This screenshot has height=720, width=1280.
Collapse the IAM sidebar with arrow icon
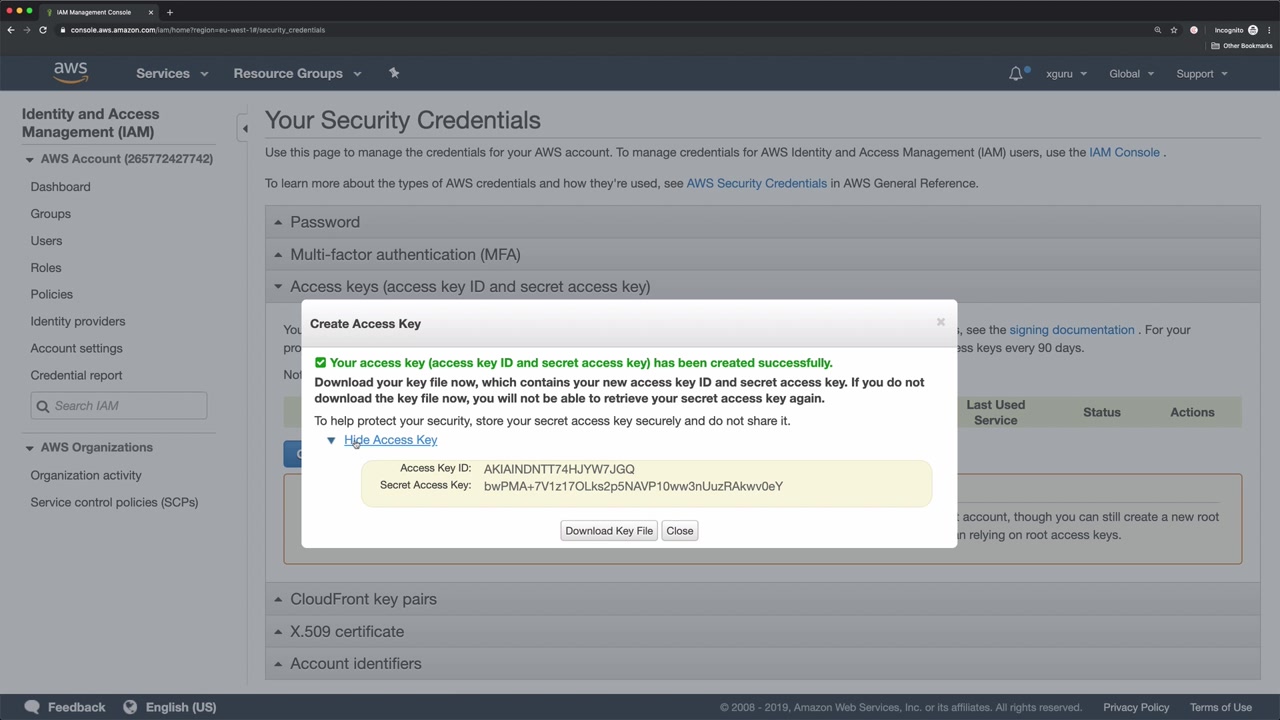244,128
